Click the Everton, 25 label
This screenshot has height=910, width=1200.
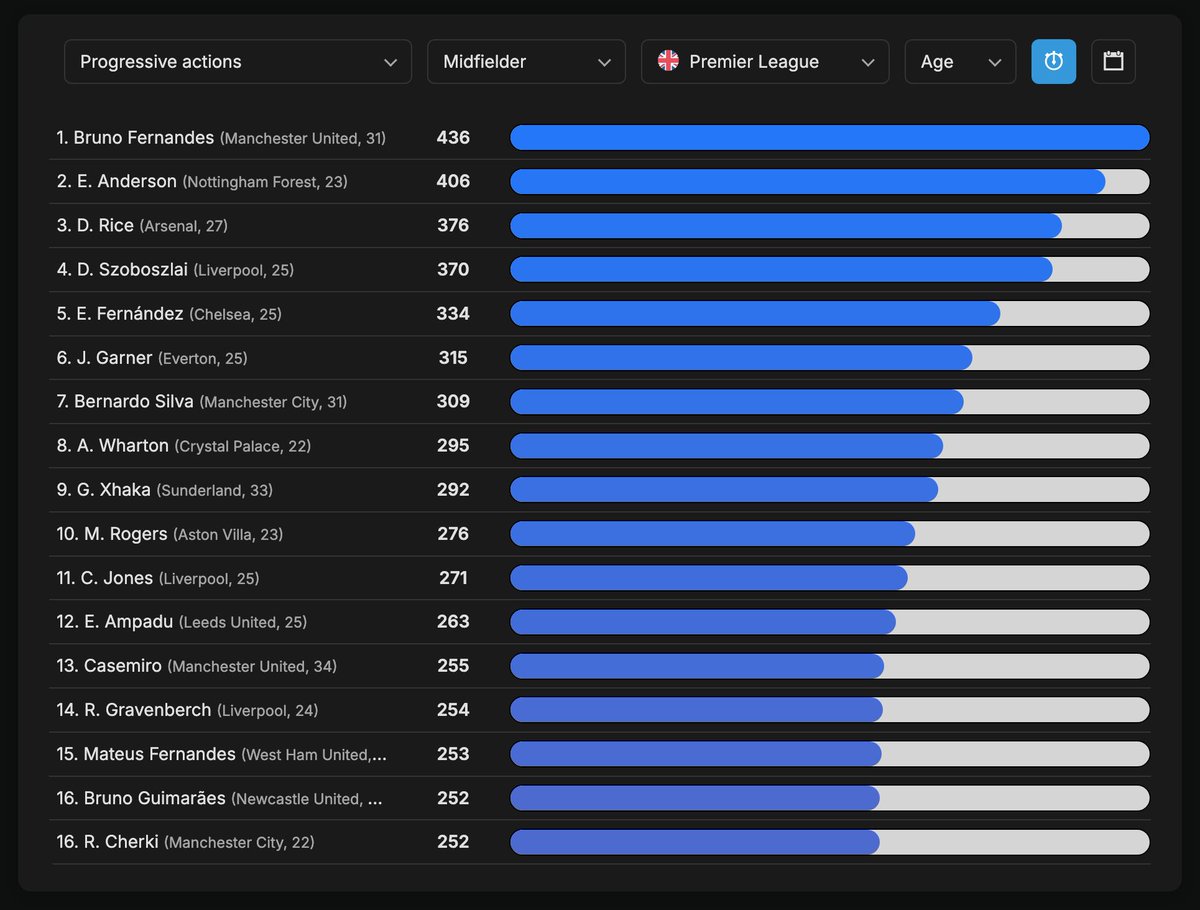[x=203, y=359]
